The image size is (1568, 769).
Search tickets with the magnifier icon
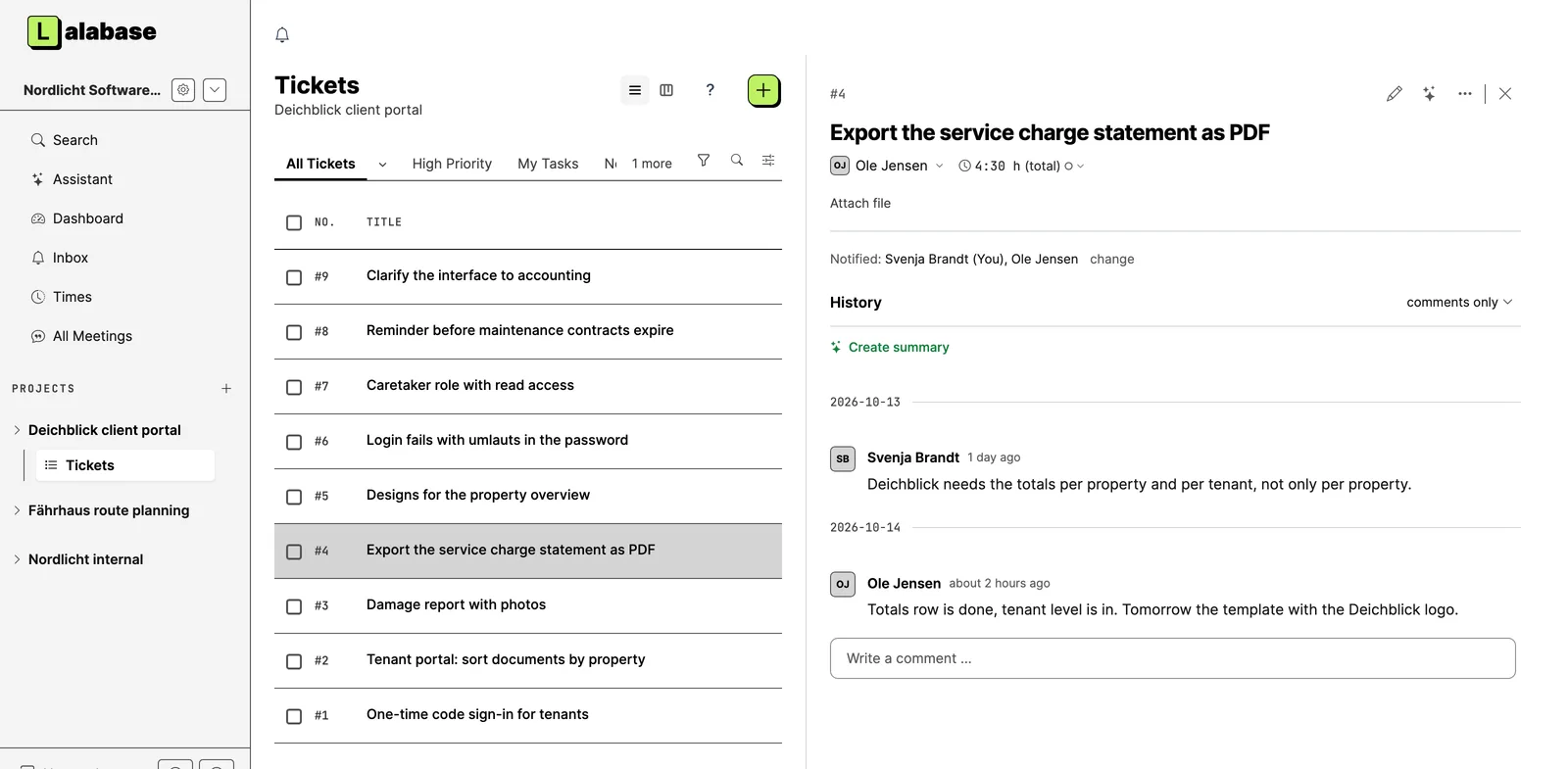pos(737,161)
